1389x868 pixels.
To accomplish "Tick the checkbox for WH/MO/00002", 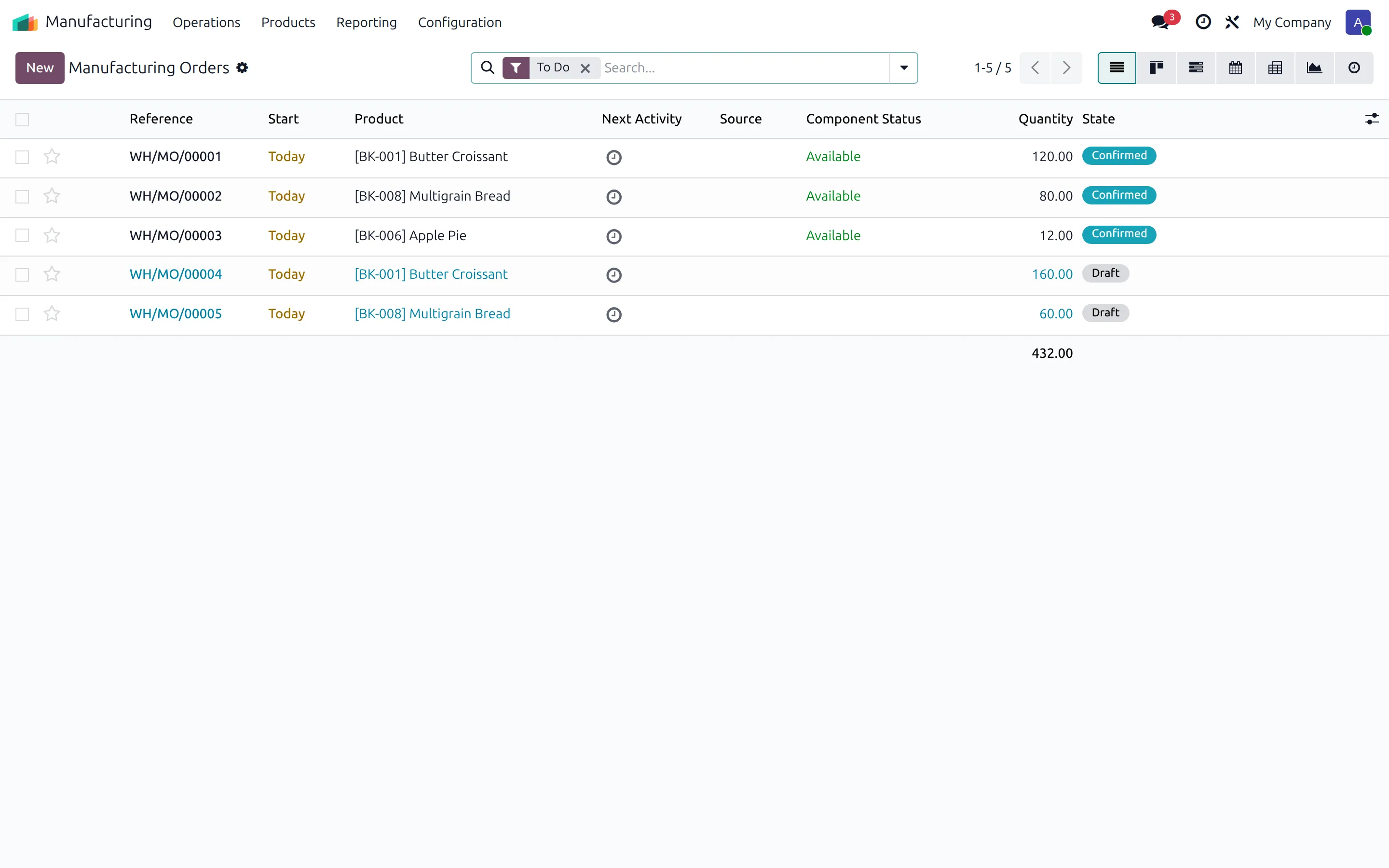I will (22, 197).
